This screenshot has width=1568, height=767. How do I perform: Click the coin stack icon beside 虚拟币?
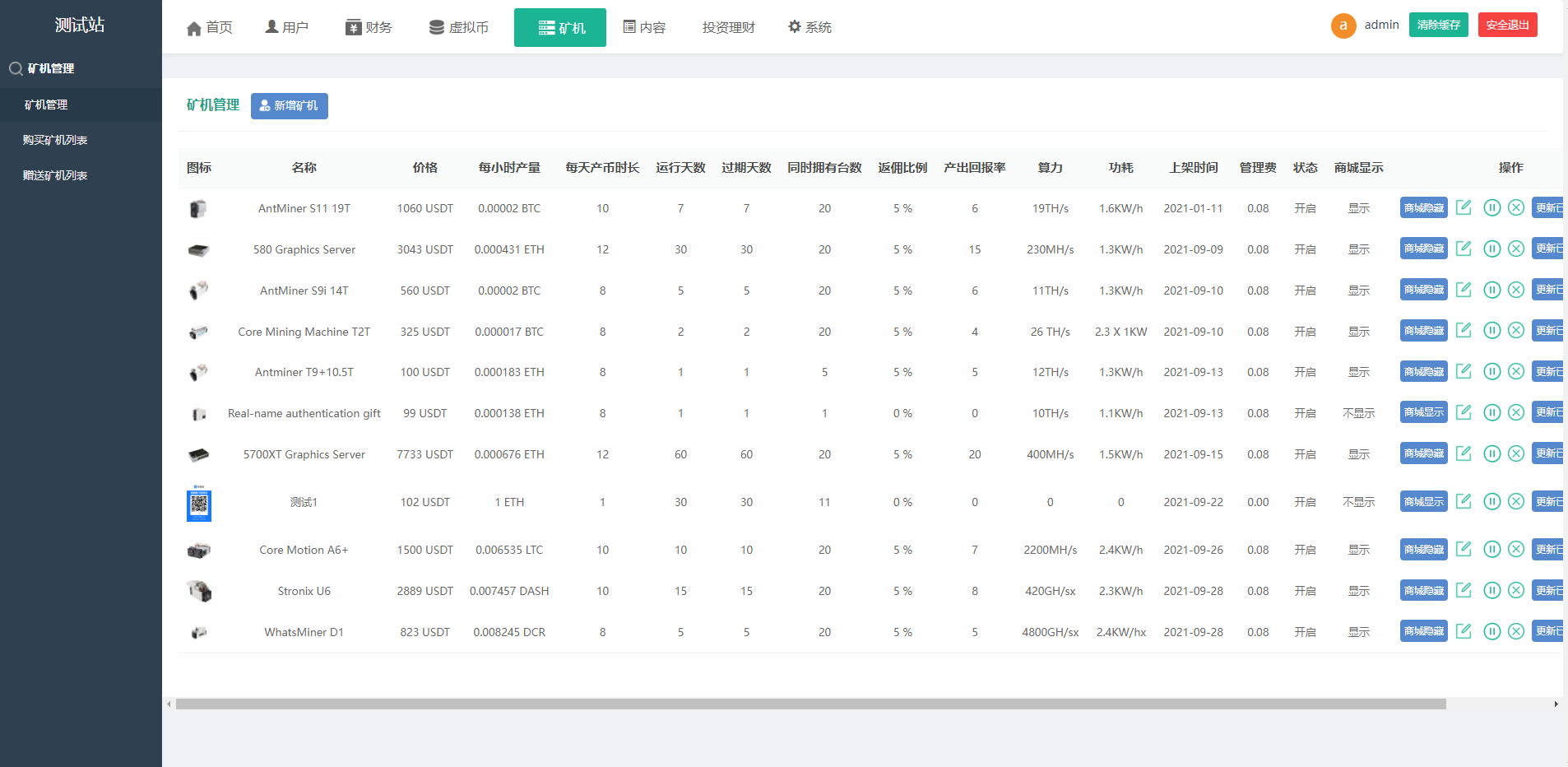435,26
